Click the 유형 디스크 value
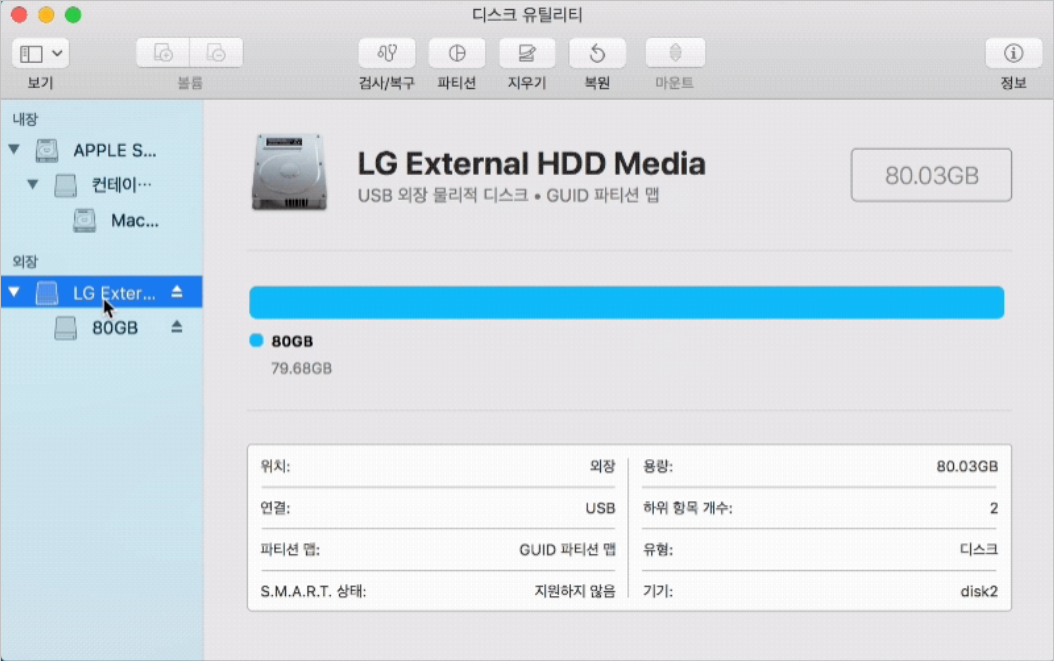Screen dimensions: 1054x661 click(979, 549)
